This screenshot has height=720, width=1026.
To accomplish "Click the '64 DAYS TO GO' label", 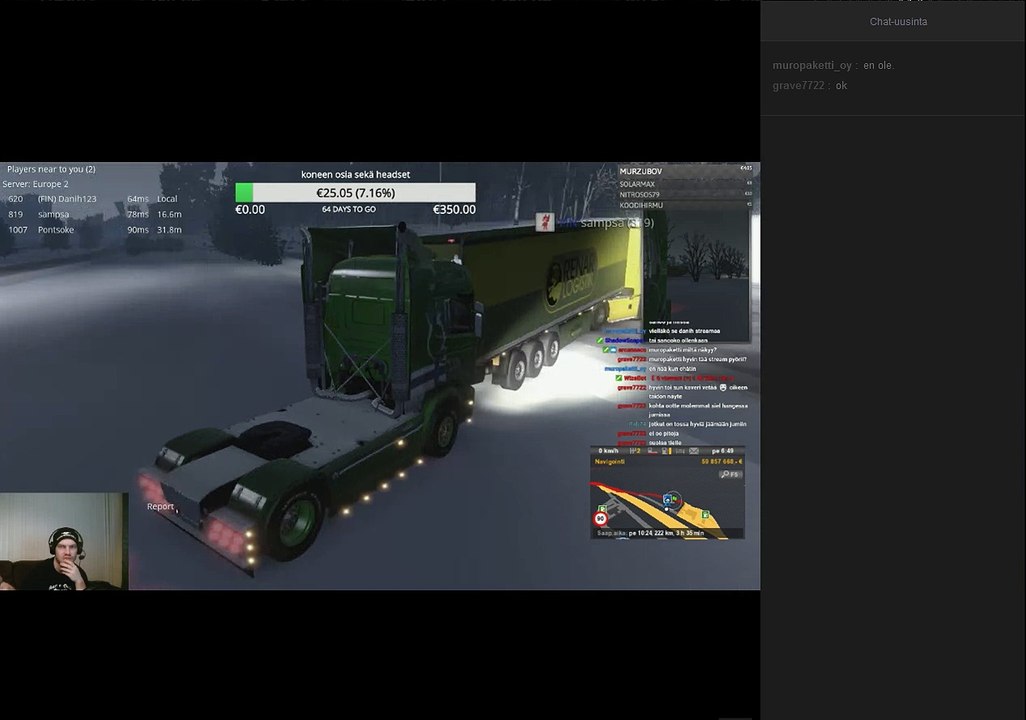I will point(349,209).
